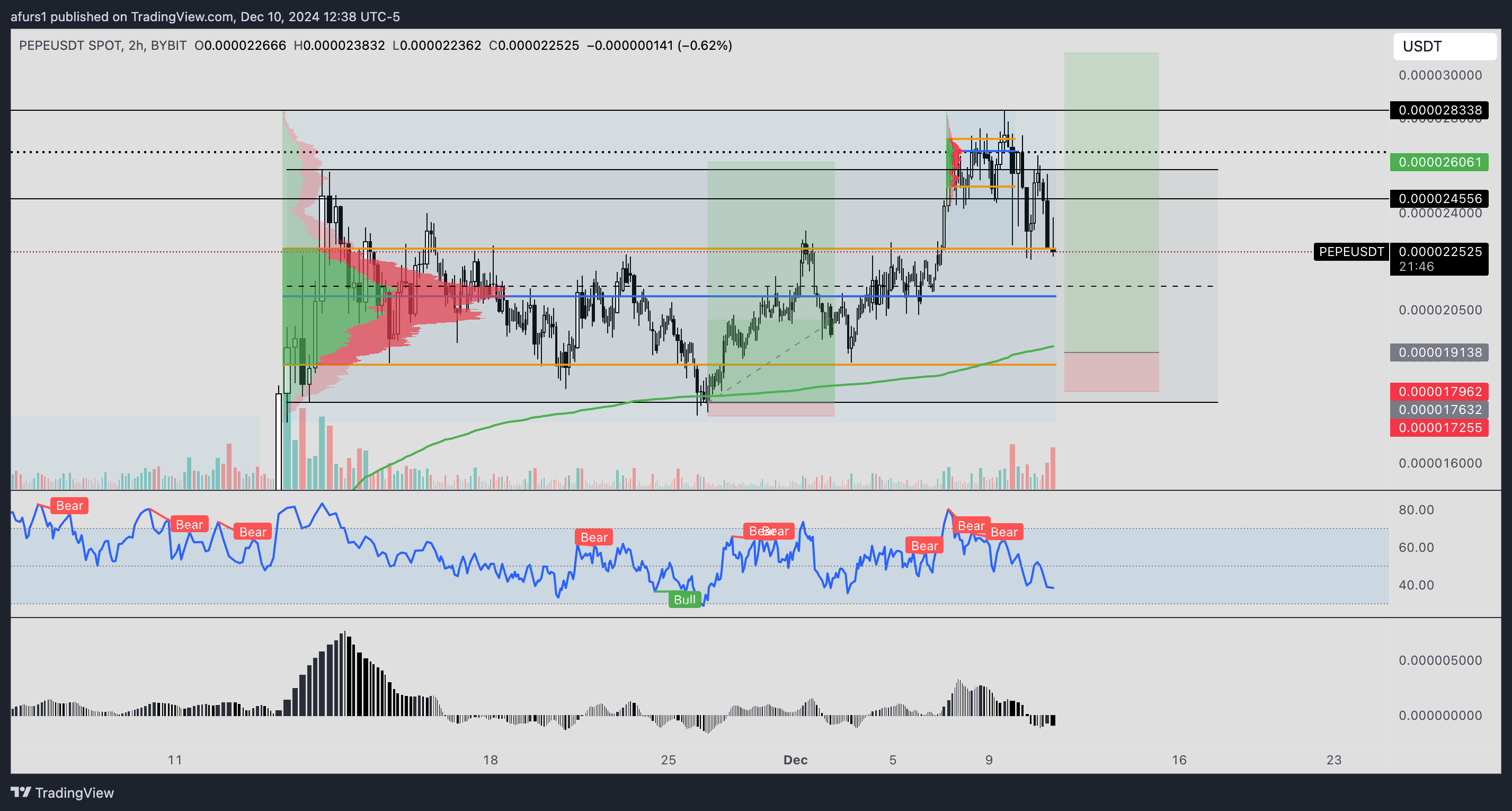1512x811 pixels.
Task: Click the 0.000024556 black price label
Action: tap(1439, 198)
